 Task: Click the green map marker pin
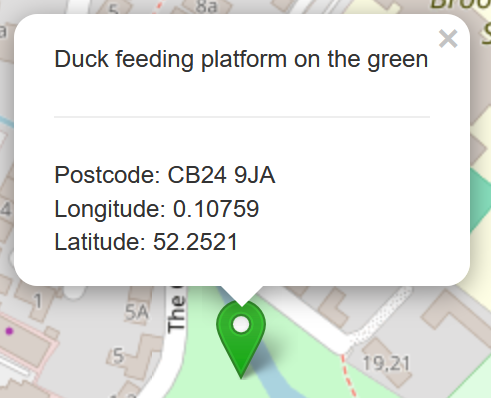point(241,339)
